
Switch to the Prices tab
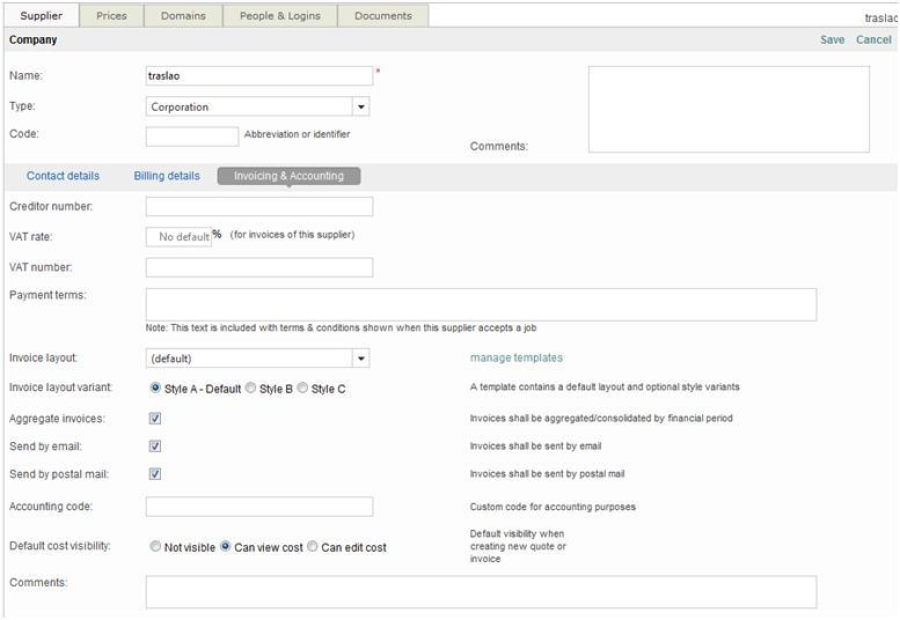[111, 17]
